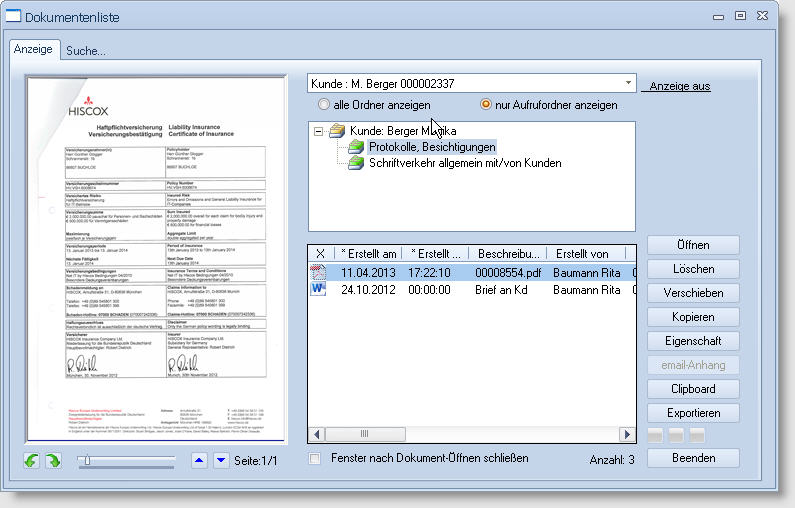Go to previous page with up arrow
Image resolution: width=795 pixels, height=508 pixels.
click(x=199, y=460)
